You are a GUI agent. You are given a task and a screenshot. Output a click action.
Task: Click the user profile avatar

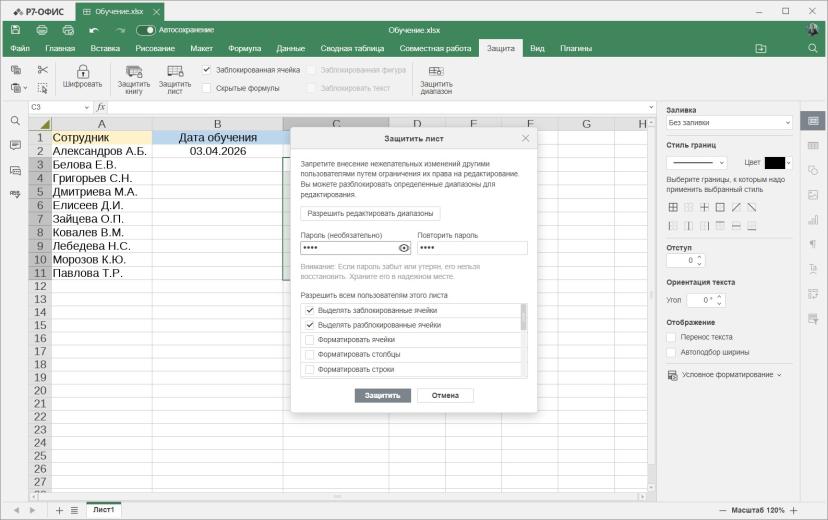click(813, 30)
